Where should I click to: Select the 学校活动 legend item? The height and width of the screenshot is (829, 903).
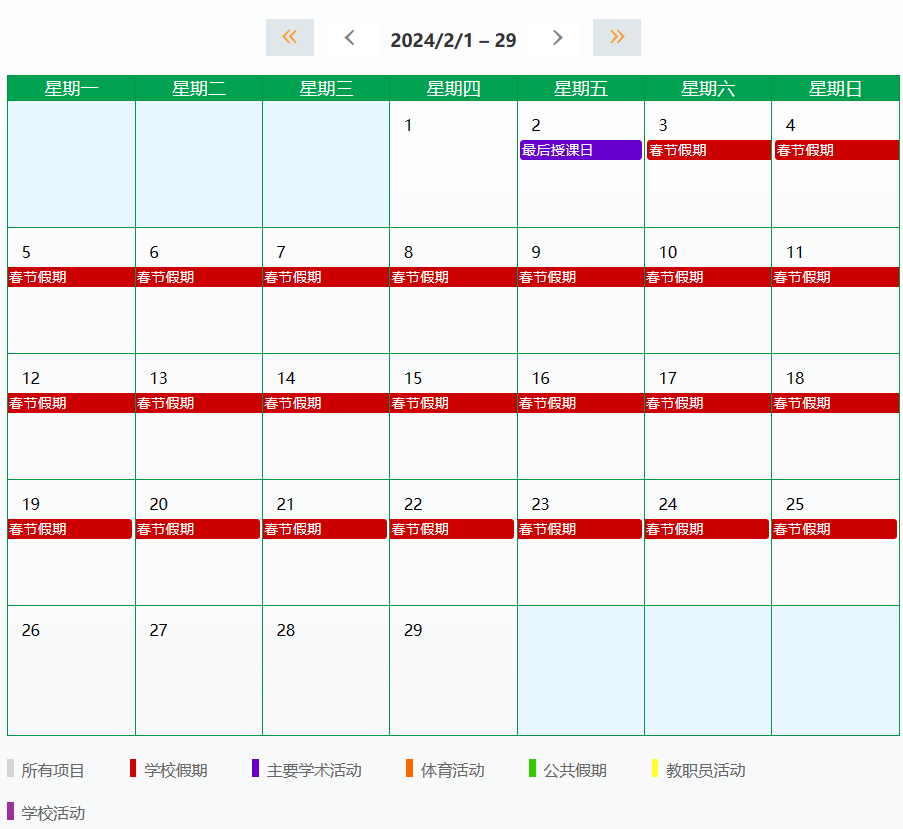point(52,813)
